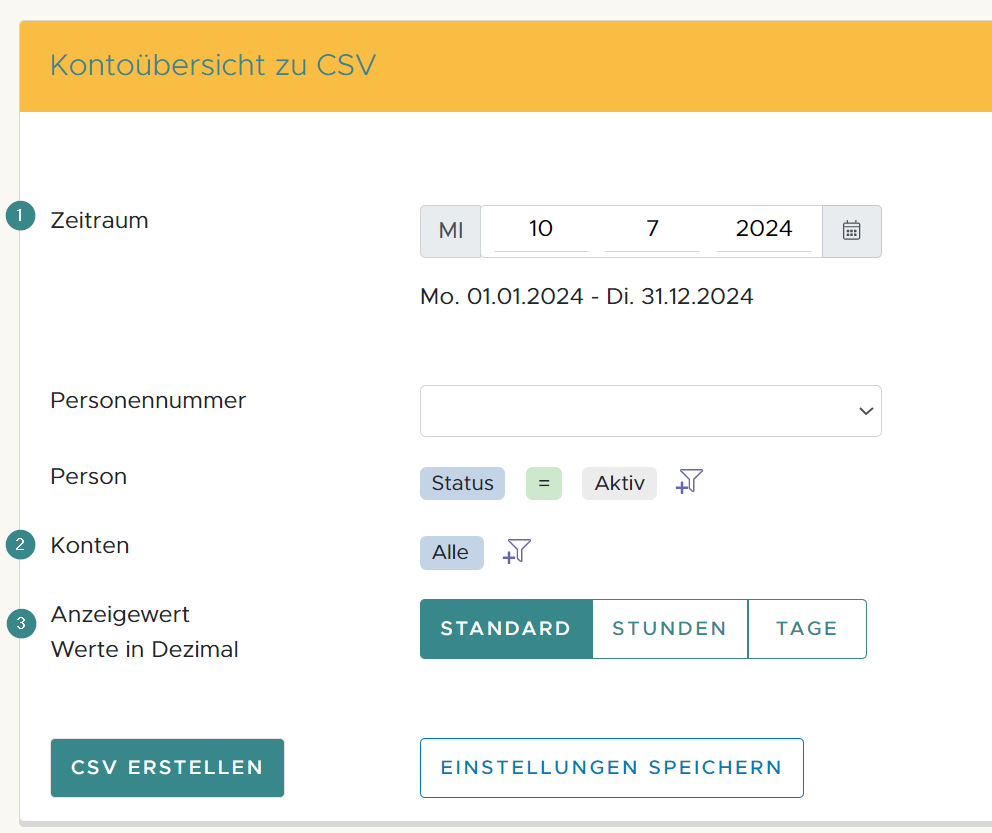Click EINSTELLUNGEN SPEICHERN to save settings
This screenshot has width=992, height=833.
611,767
